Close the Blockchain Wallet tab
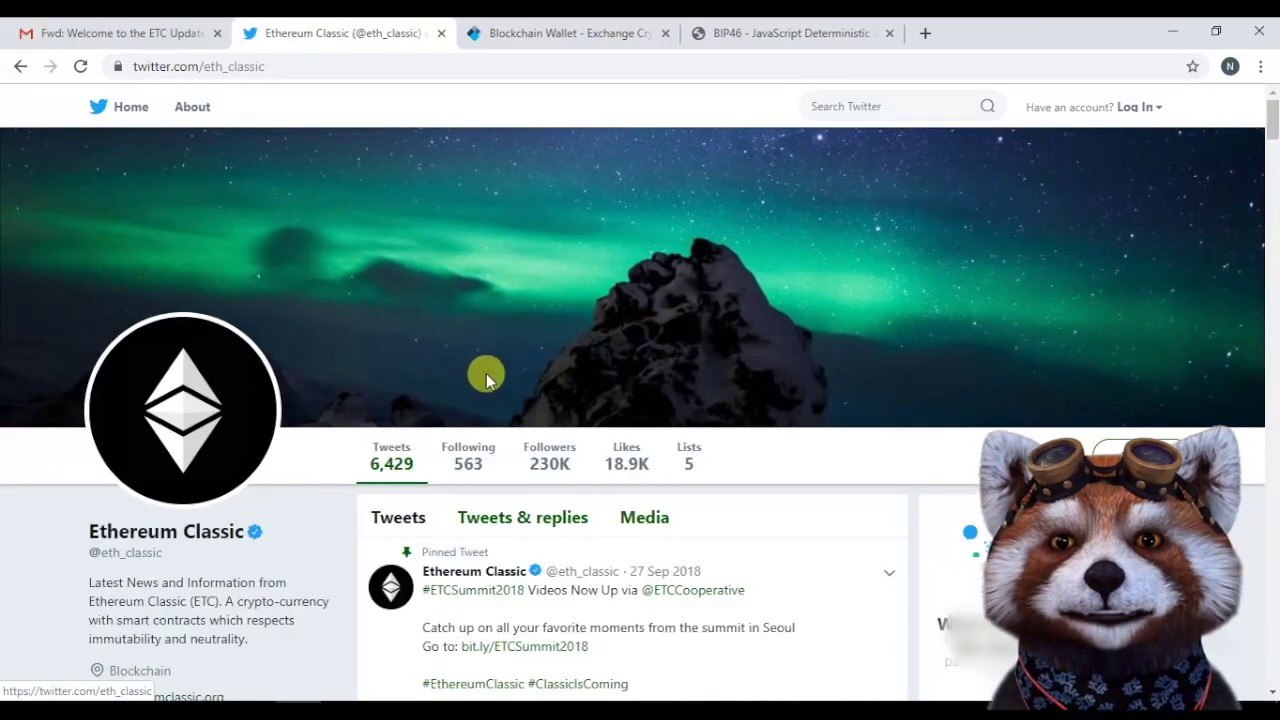 pyautogui.click(x=665, y=33)
